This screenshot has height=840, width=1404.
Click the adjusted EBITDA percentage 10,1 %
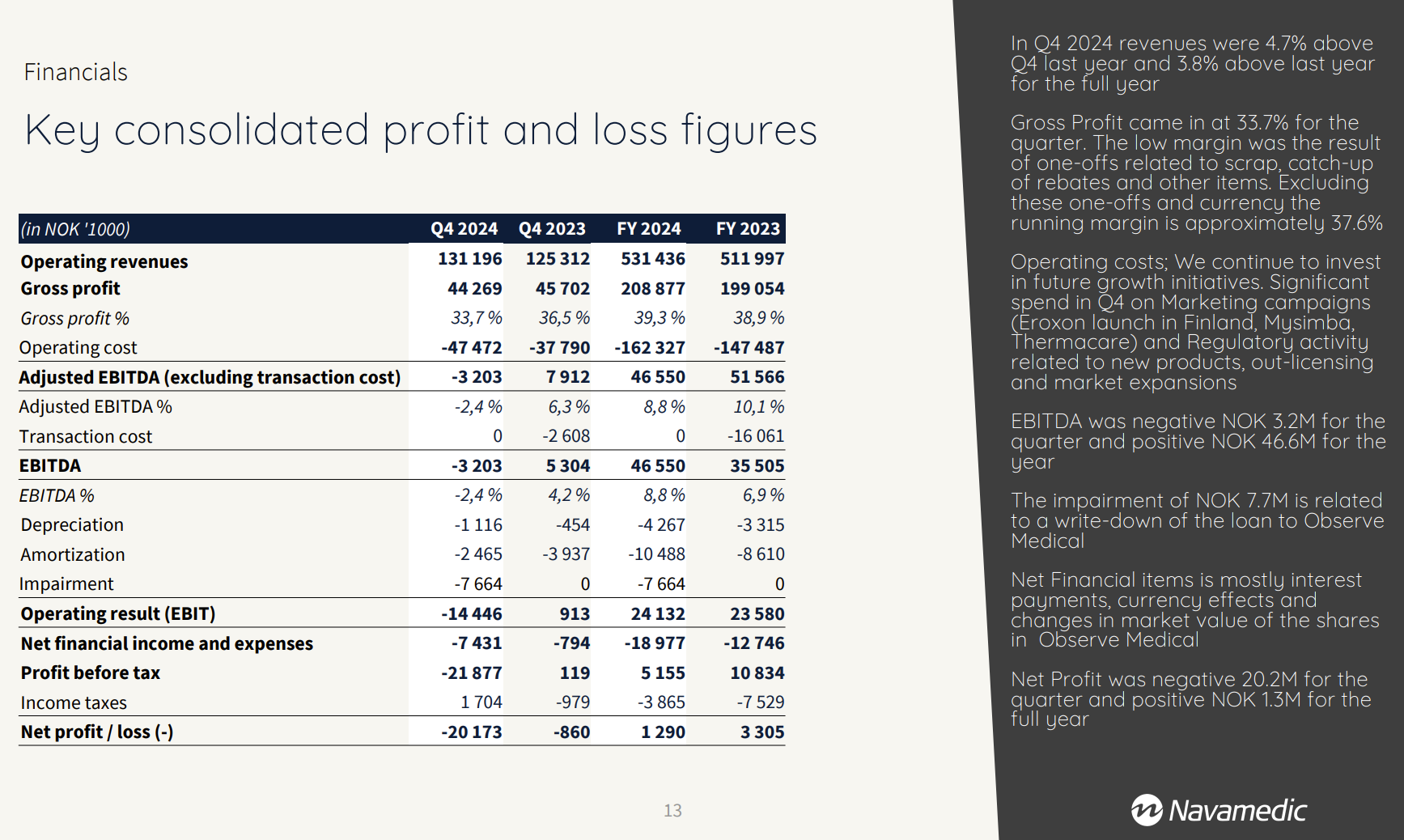[x=759, y=407]
